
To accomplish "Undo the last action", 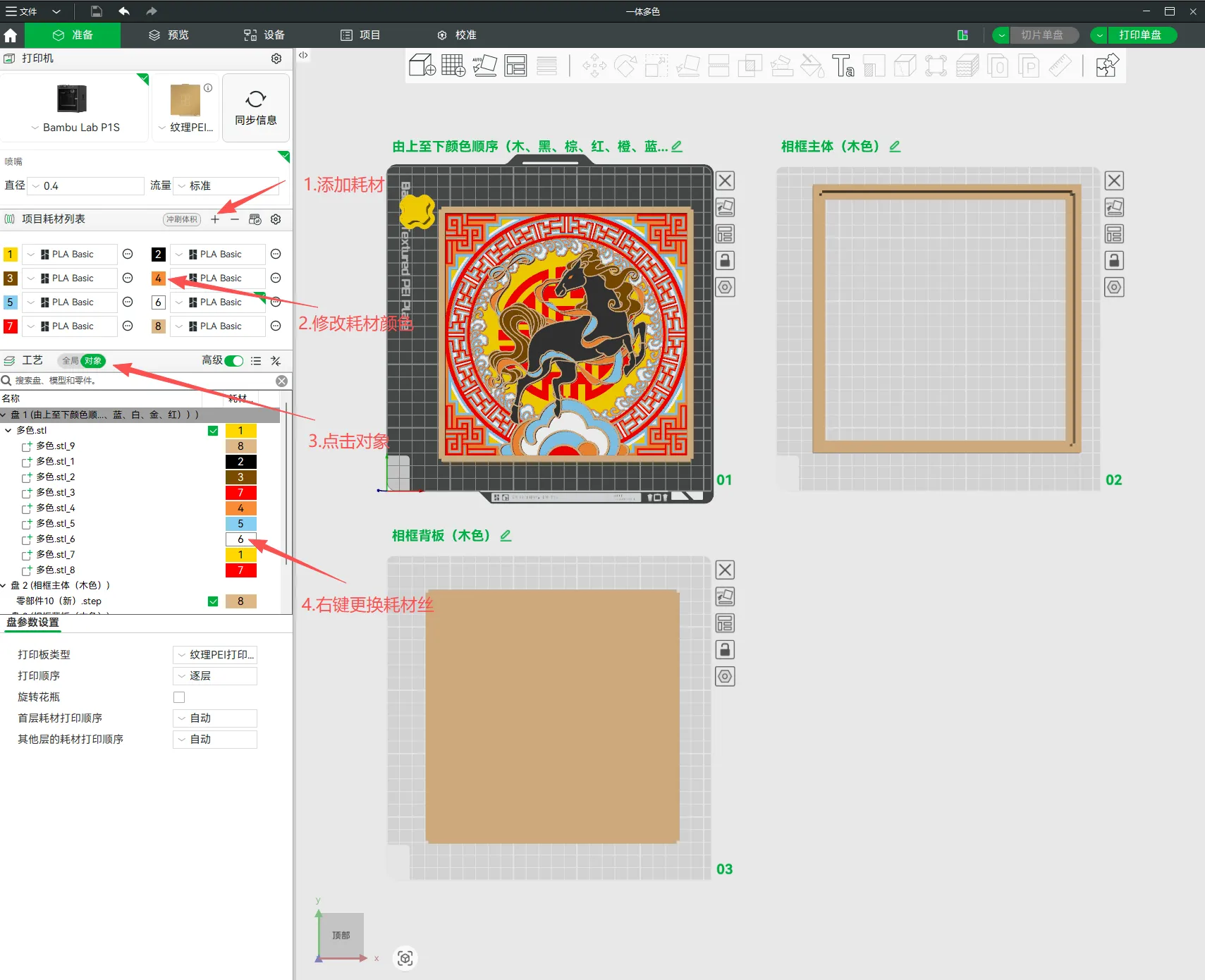I will click(124, 11).
